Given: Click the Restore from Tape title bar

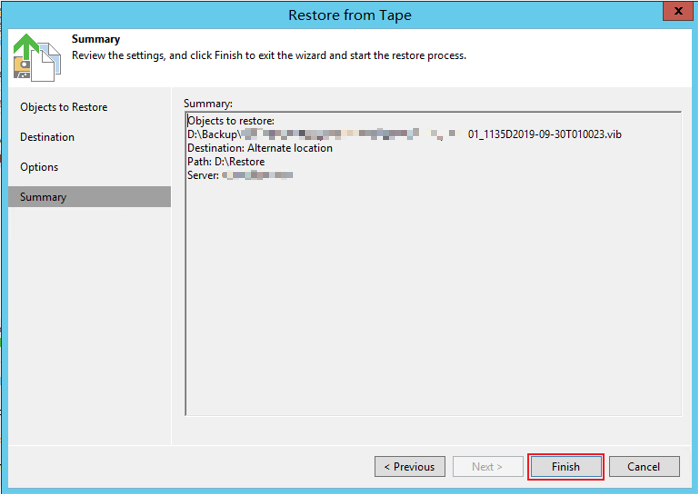Looking at the screenshot, I should coord(349,15).
